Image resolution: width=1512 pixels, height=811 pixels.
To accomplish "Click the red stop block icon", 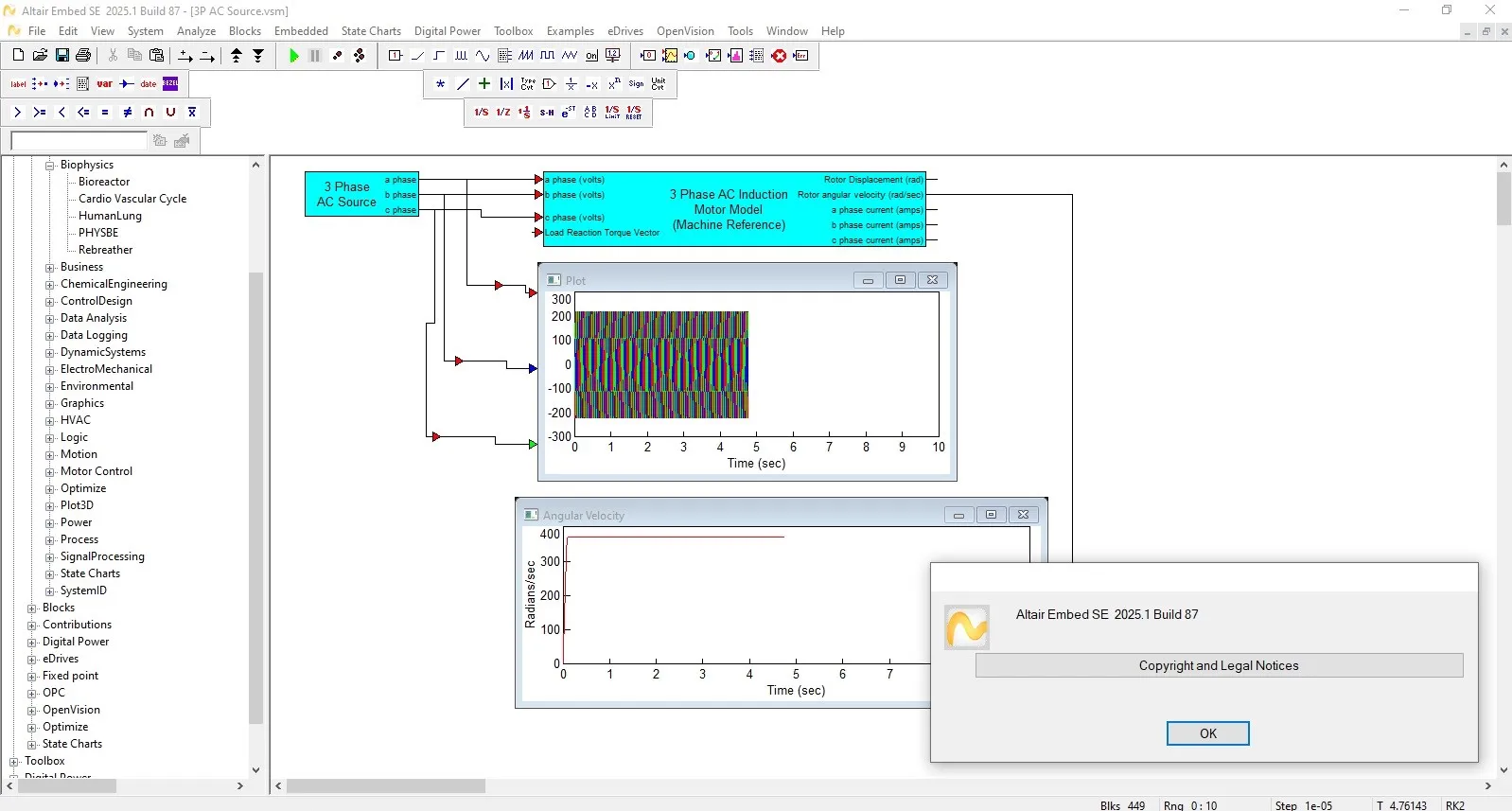I will pyautogui.click(x=779, y=56).
